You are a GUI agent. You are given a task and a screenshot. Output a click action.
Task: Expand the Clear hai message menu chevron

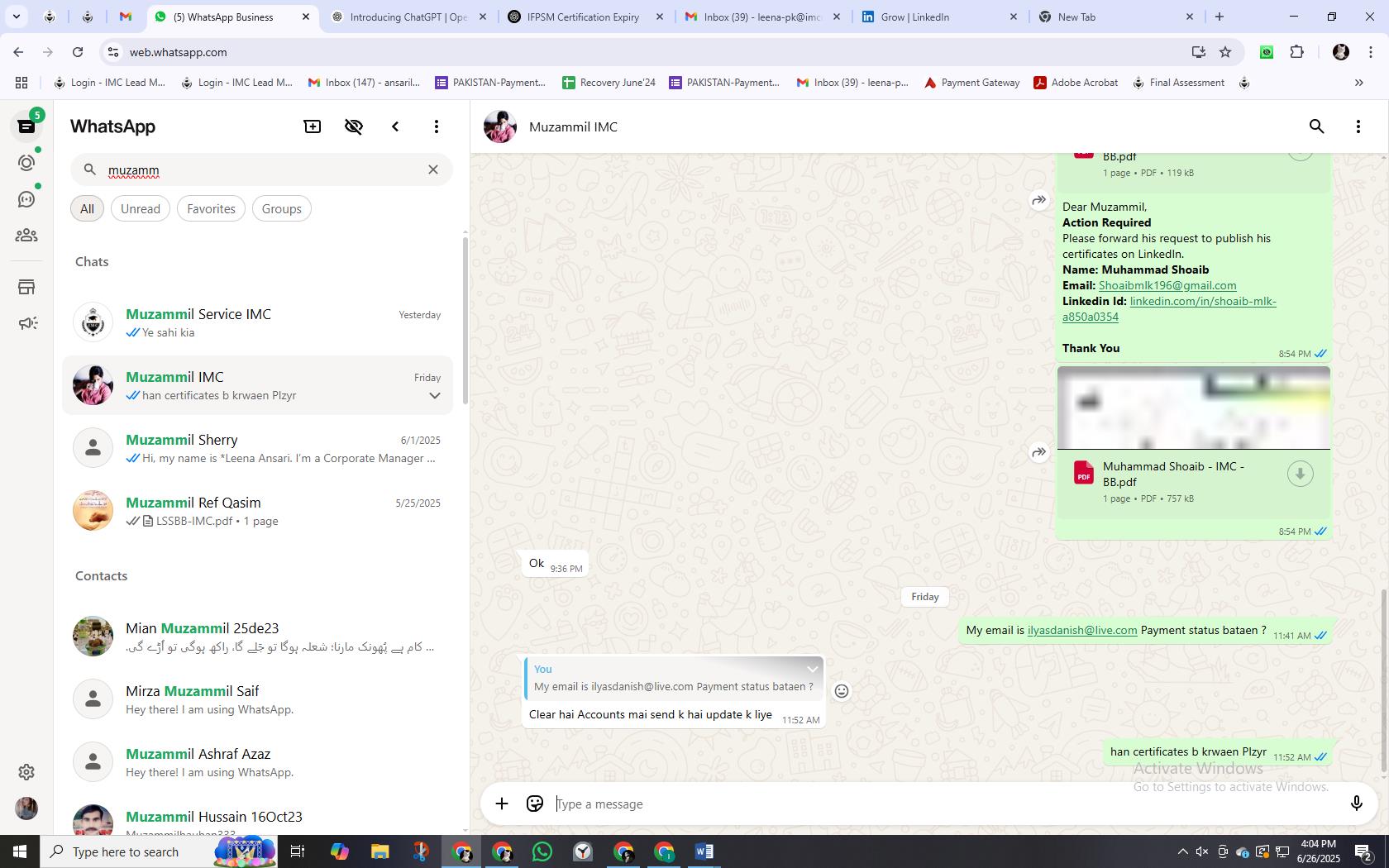point(812,669)
